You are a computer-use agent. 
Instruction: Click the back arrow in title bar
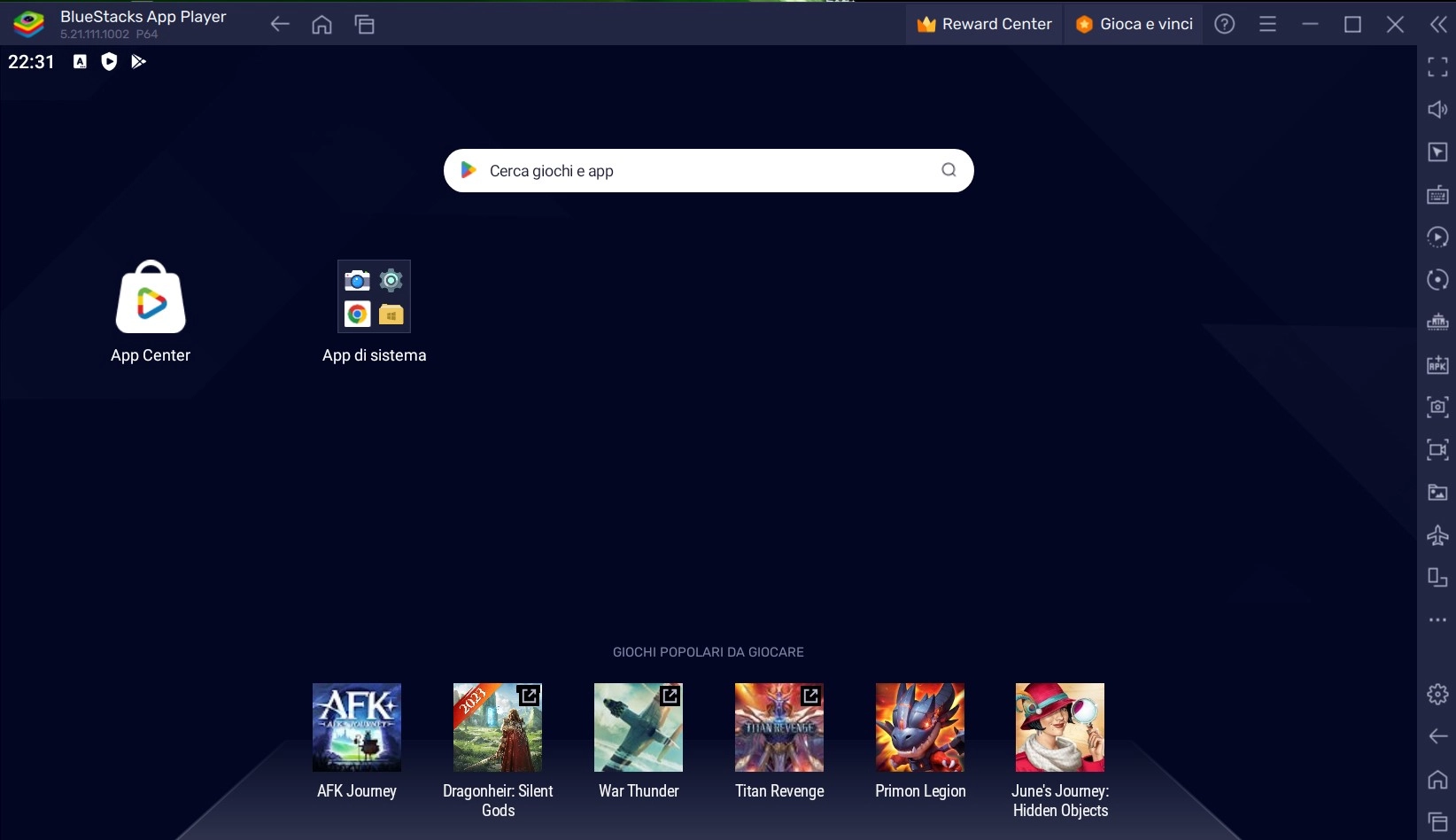pyautogui.click(x=280, y=24)
